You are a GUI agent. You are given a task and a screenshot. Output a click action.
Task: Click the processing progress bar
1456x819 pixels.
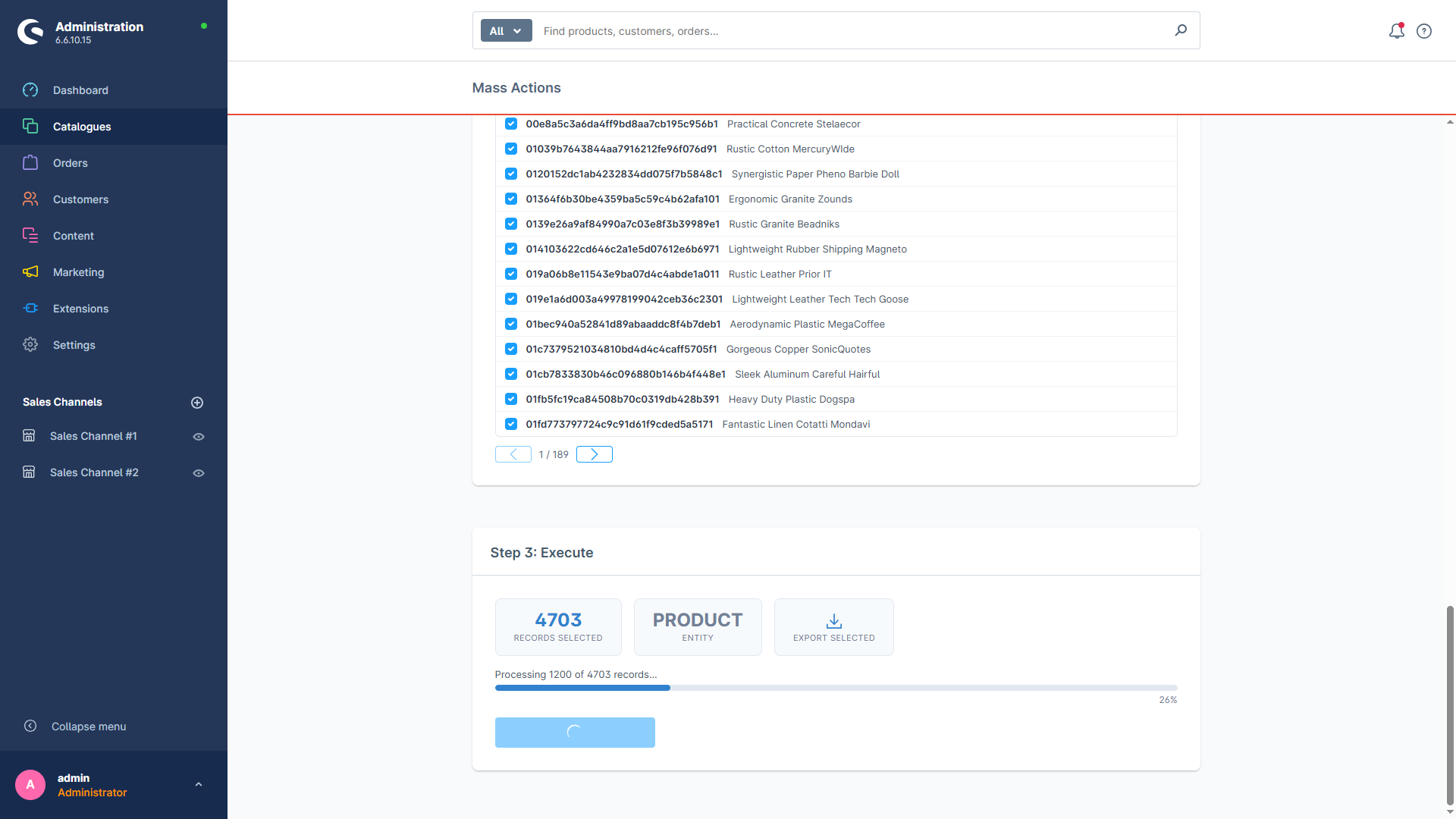[x=836, y=688]
